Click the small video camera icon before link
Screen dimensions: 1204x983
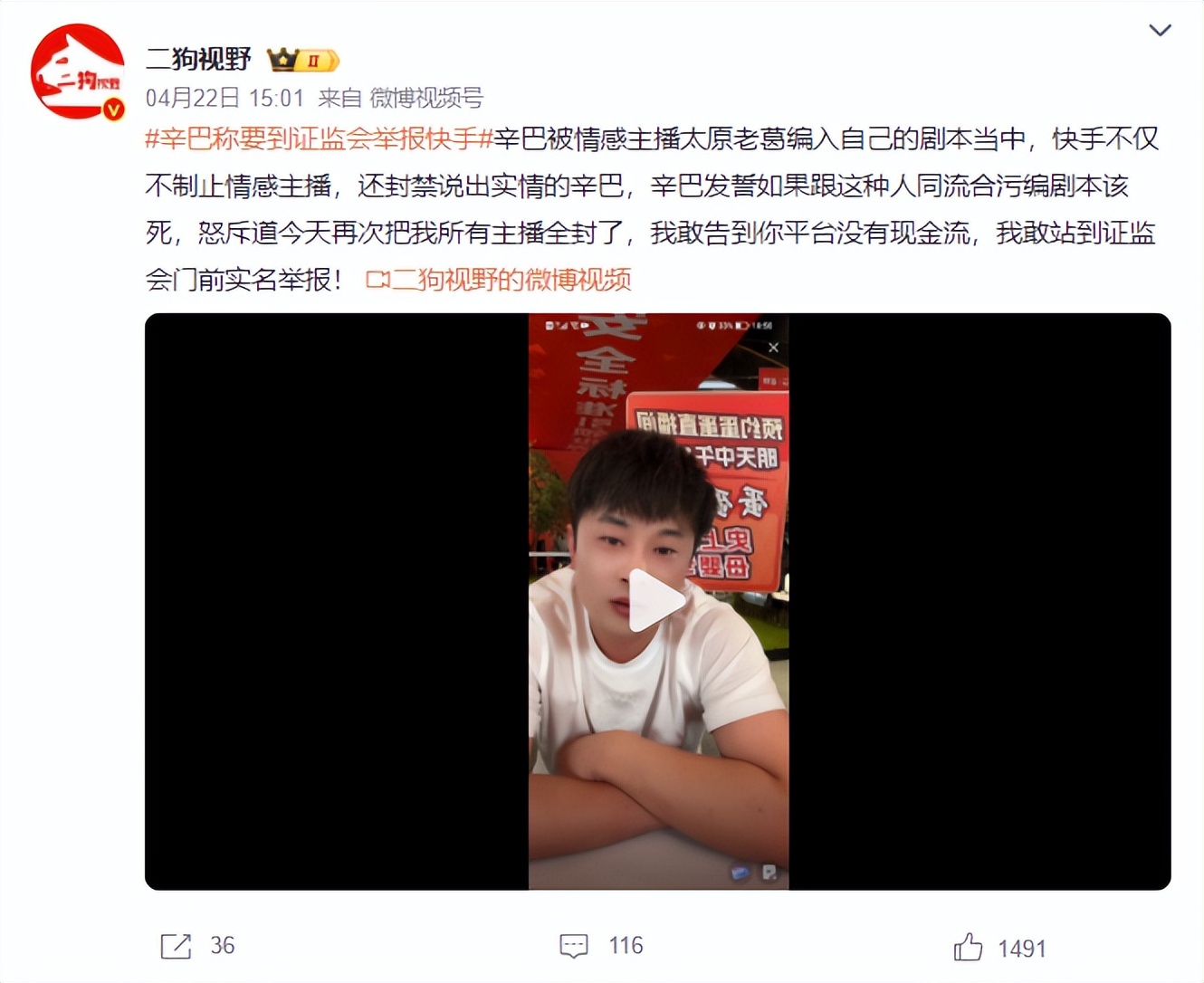coord(377,281)
